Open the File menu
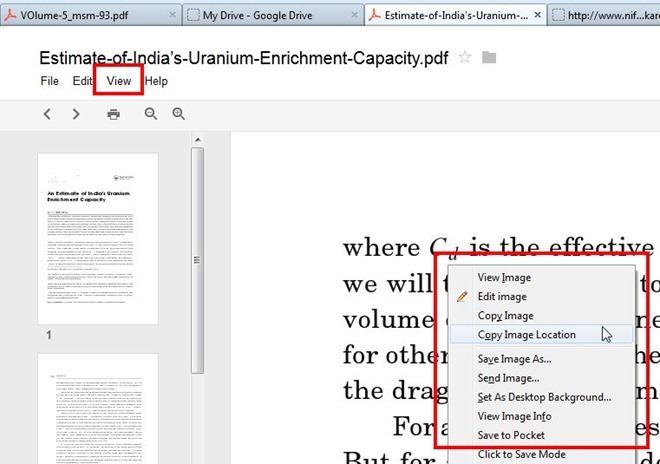The height and width of the screenshot is (464, 660). pos(49,81)
